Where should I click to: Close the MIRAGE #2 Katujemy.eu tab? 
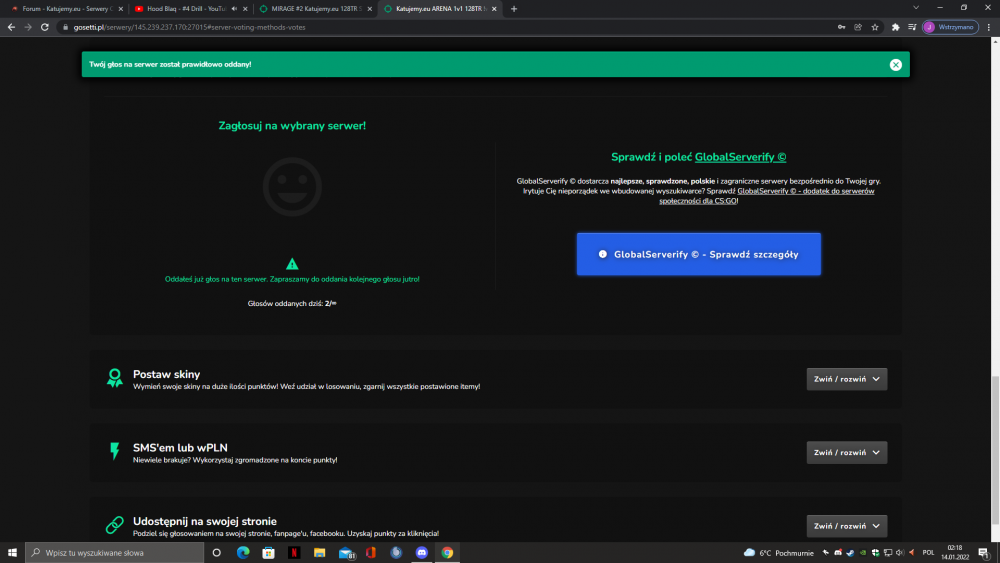click(369, 9)
